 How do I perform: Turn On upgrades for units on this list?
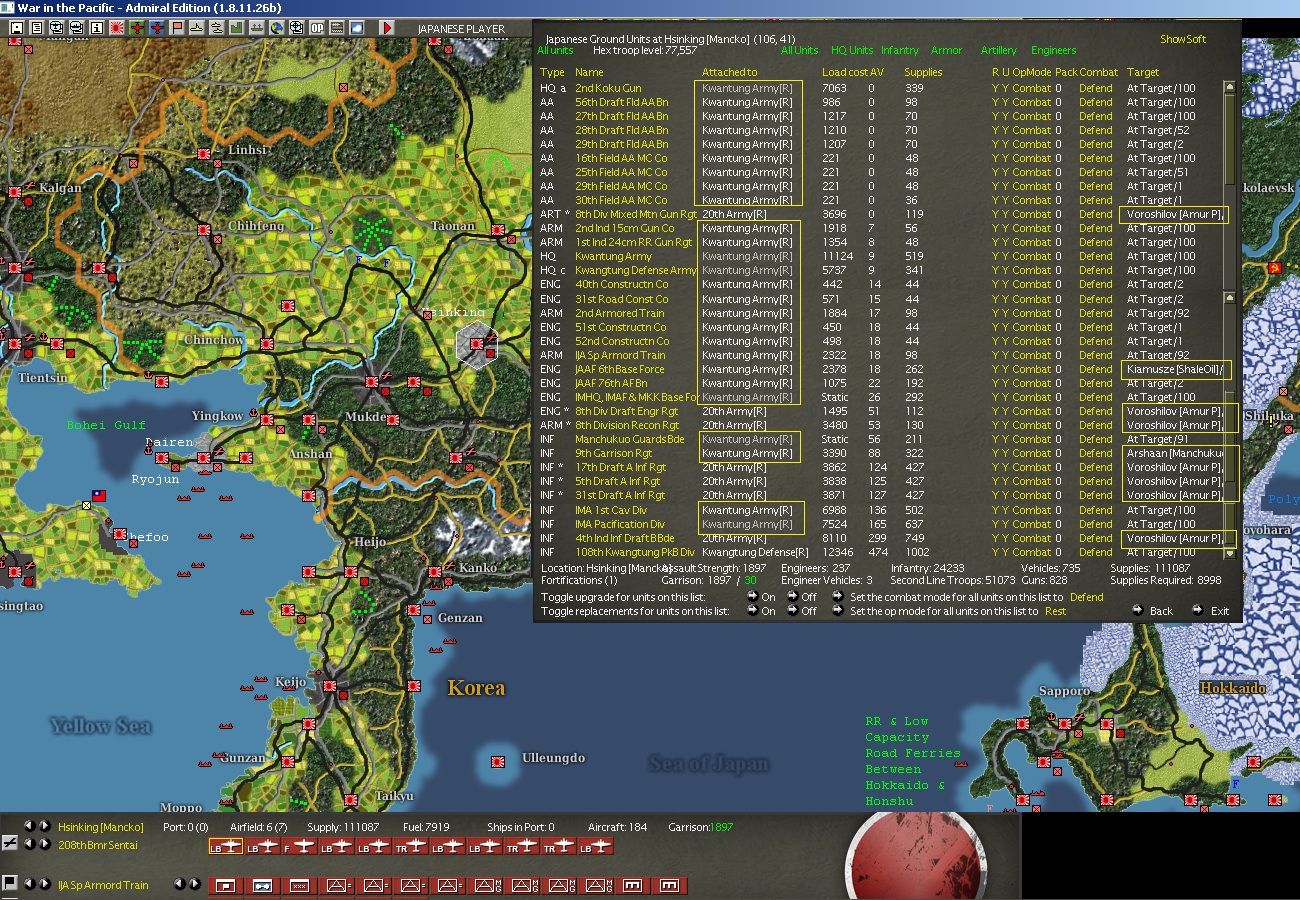751,597
